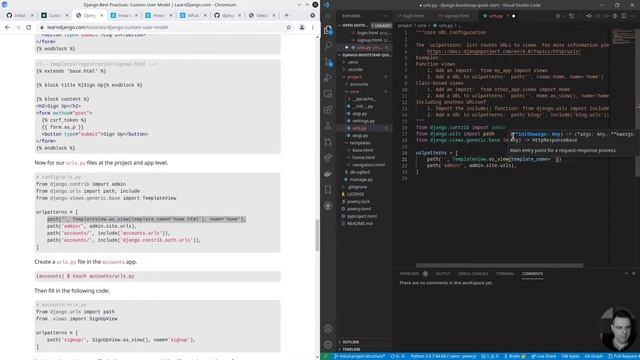Open the Remote Explorer view in activity bar
The width and height of the screenshot is (640, 360).
pyautogui.click(x=328, y=93)
